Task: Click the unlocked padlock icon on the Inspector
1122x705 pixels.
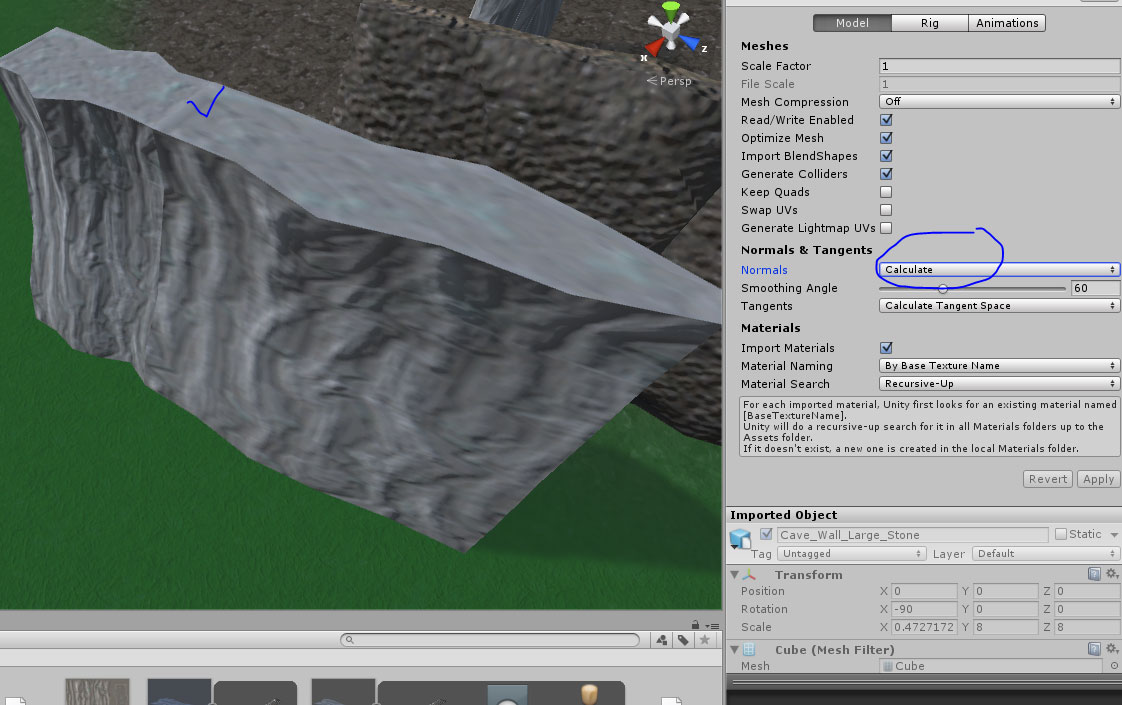Action: [695, 626]
